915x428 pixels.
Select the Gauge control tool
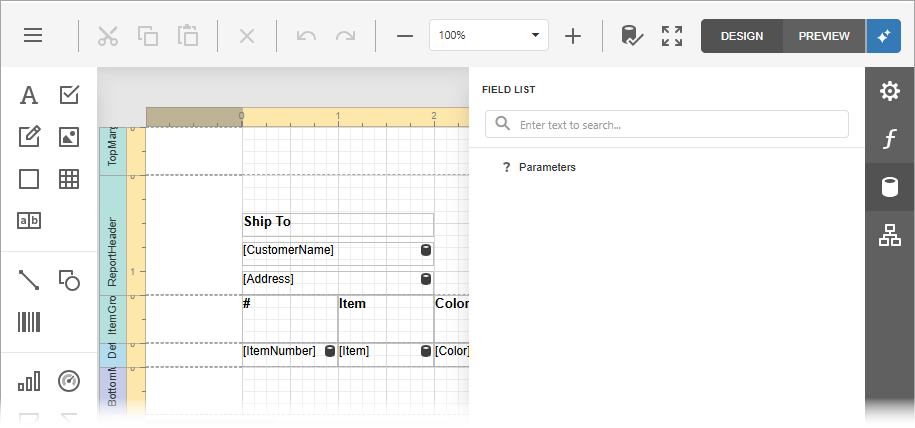69,381
